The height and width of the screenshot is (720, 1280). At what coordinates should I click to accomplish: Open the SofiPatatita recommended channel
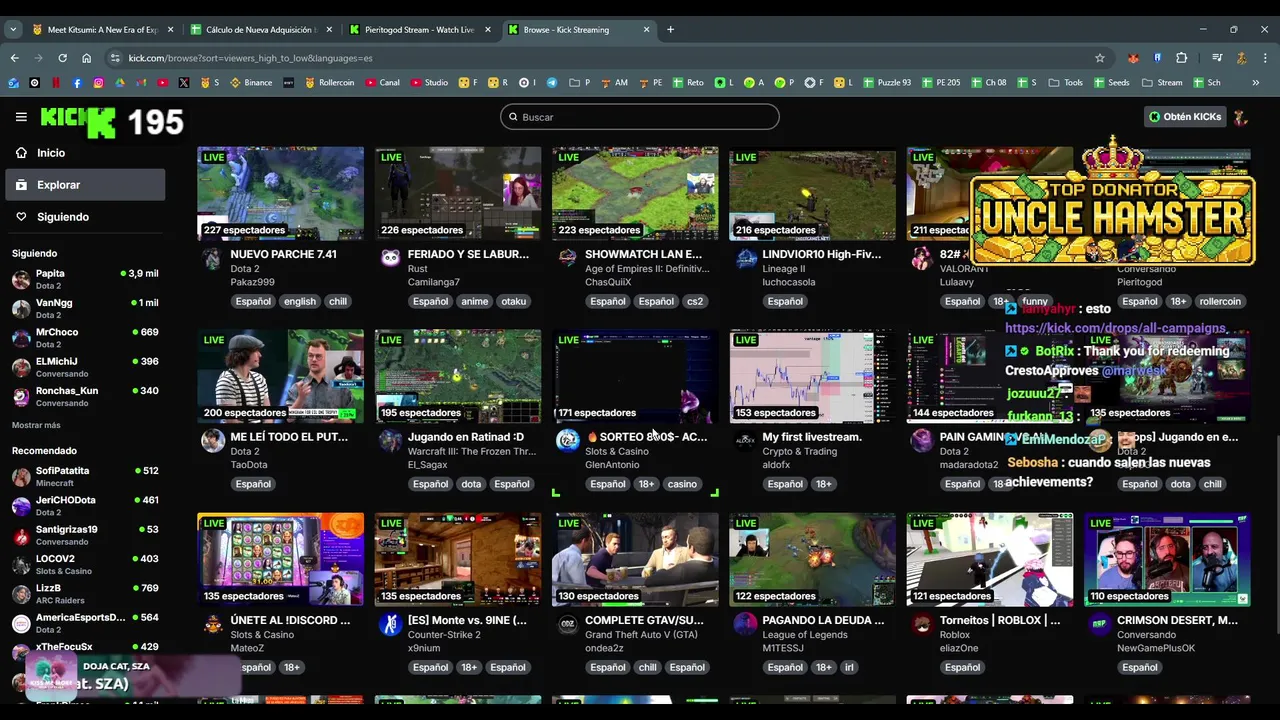[85, 476]
